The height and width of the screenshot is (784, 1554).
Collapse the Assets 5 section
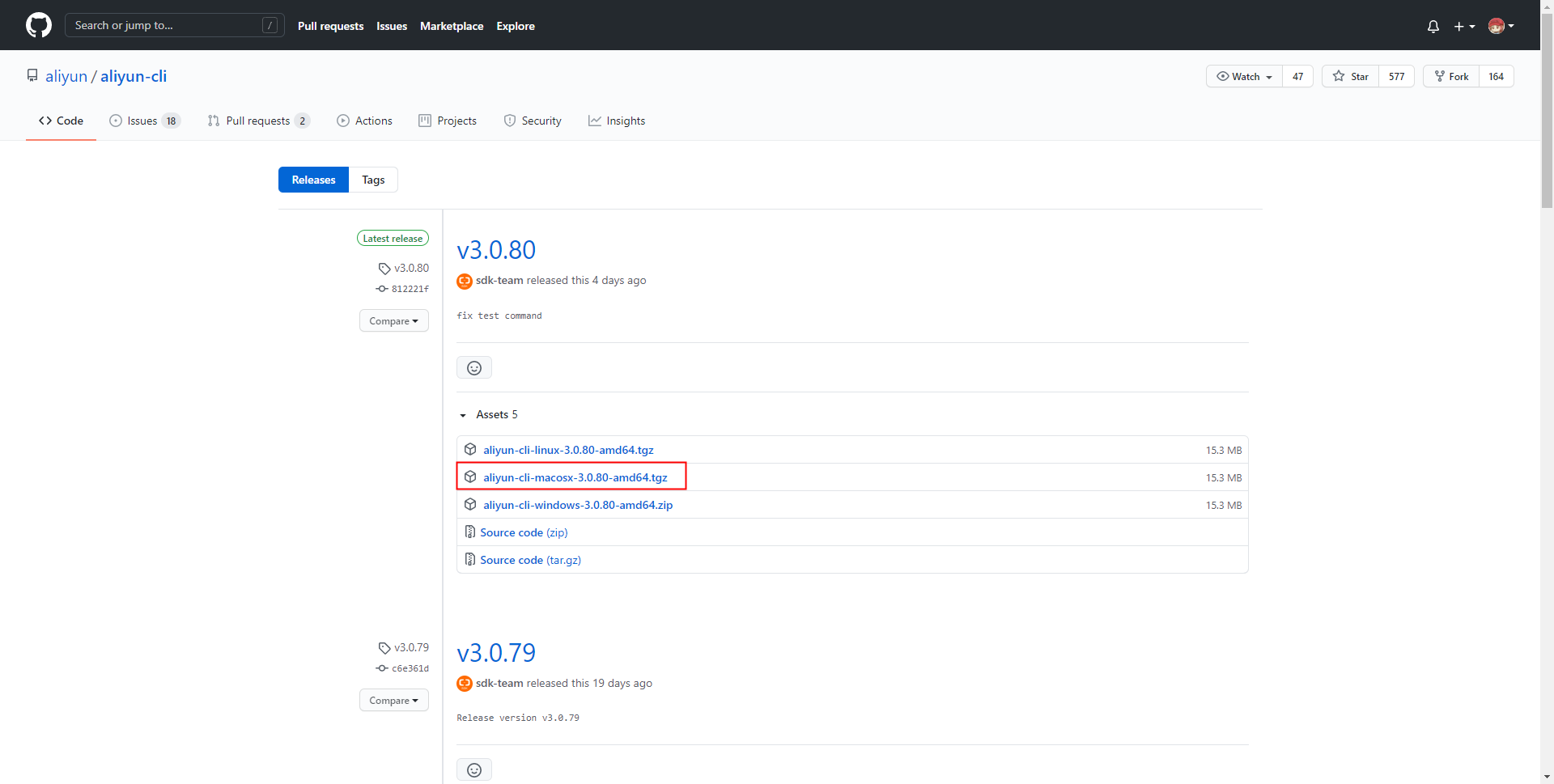[x=489, y=414]
